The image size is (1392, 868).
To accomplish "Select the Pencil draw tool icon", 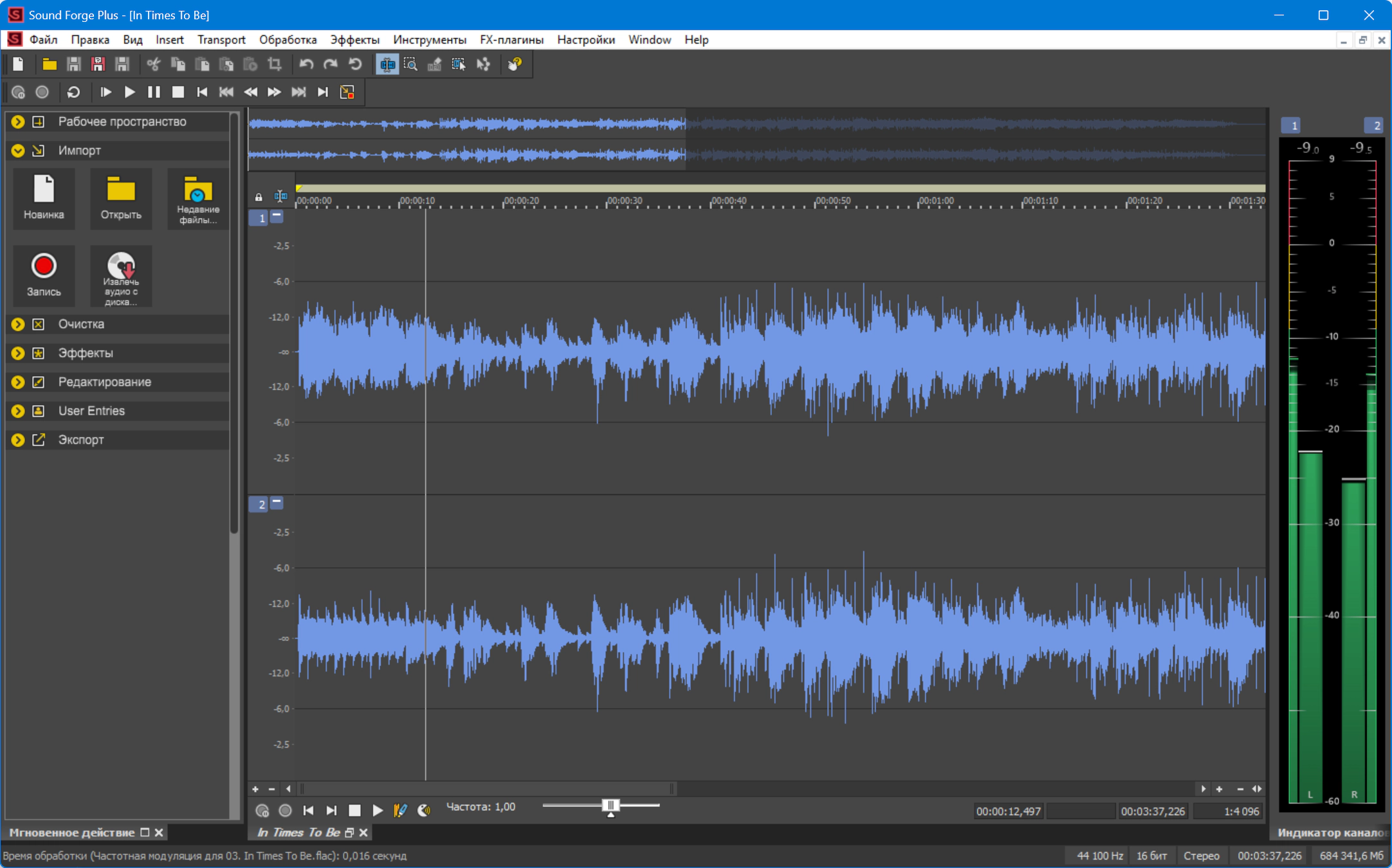I will tap(435, 64).
